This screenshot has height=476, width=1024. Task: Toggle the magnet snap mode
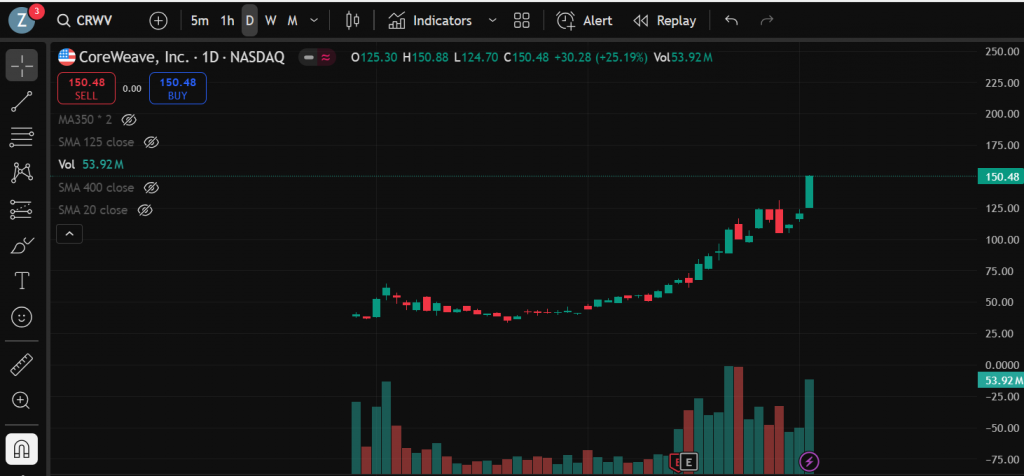[x=21, y=448]
